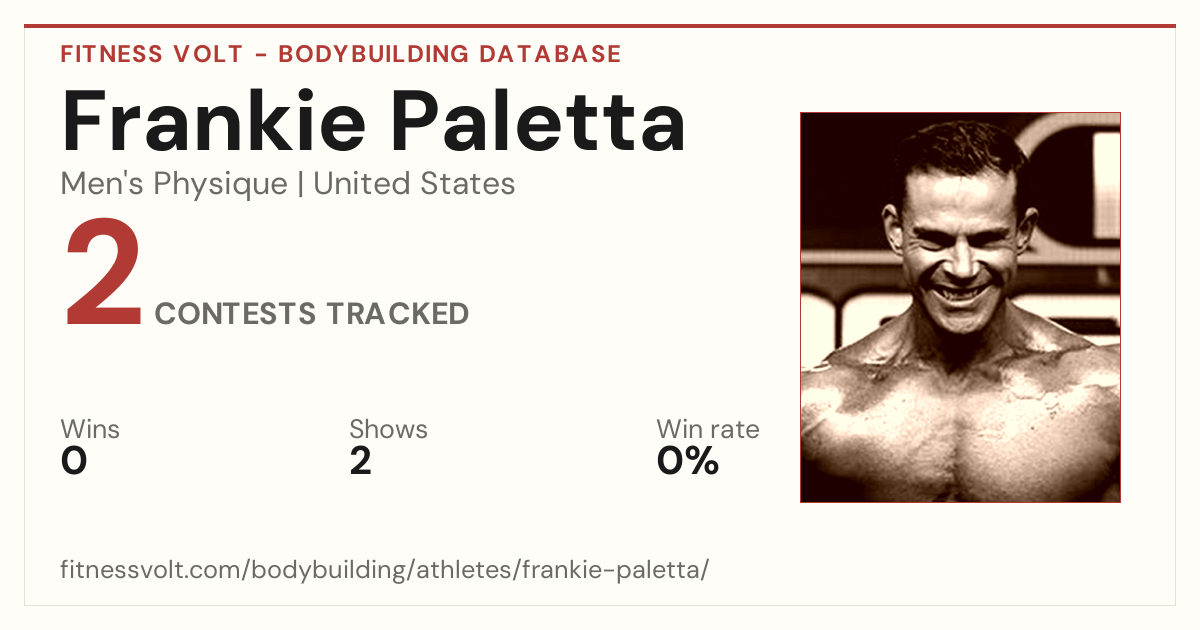Click the pipe separator between division and country
1200x630 pixels.
[301, 184]
